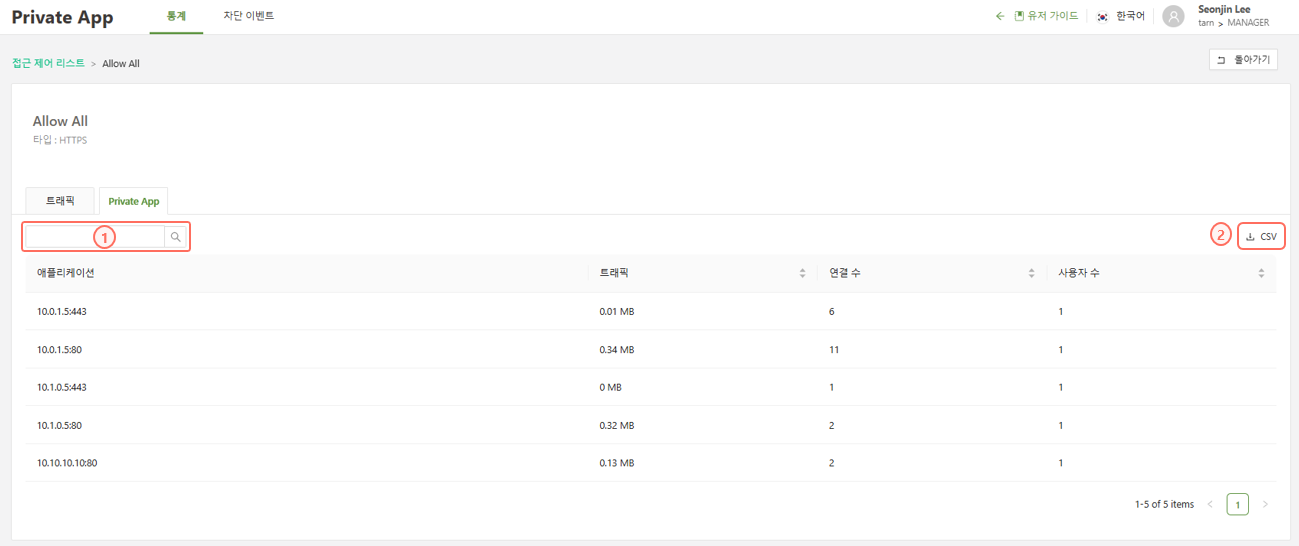Focus the application search input field

point(95,237)
